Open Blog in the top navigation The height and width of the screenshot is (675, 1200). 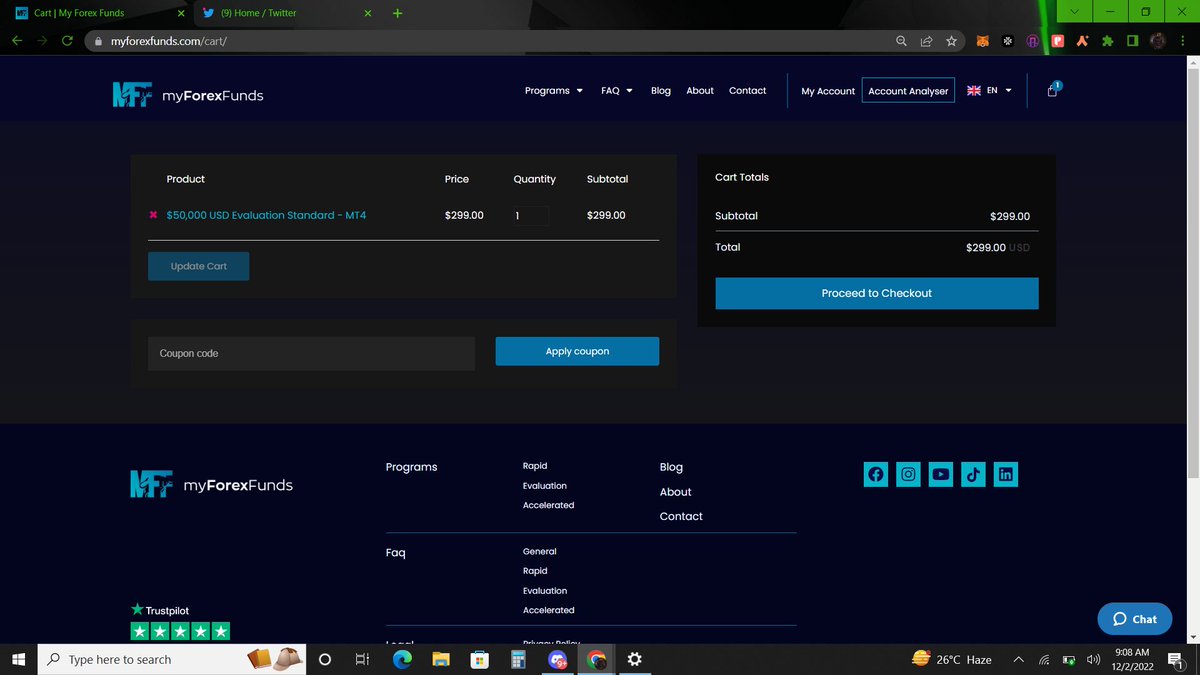661,91
